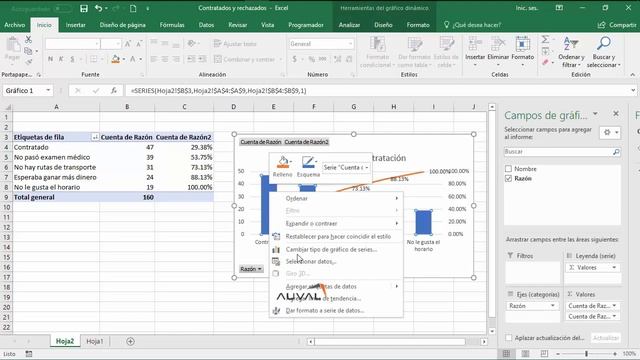Click the search magnifier in Buscar box

click(x=616, y=152)
